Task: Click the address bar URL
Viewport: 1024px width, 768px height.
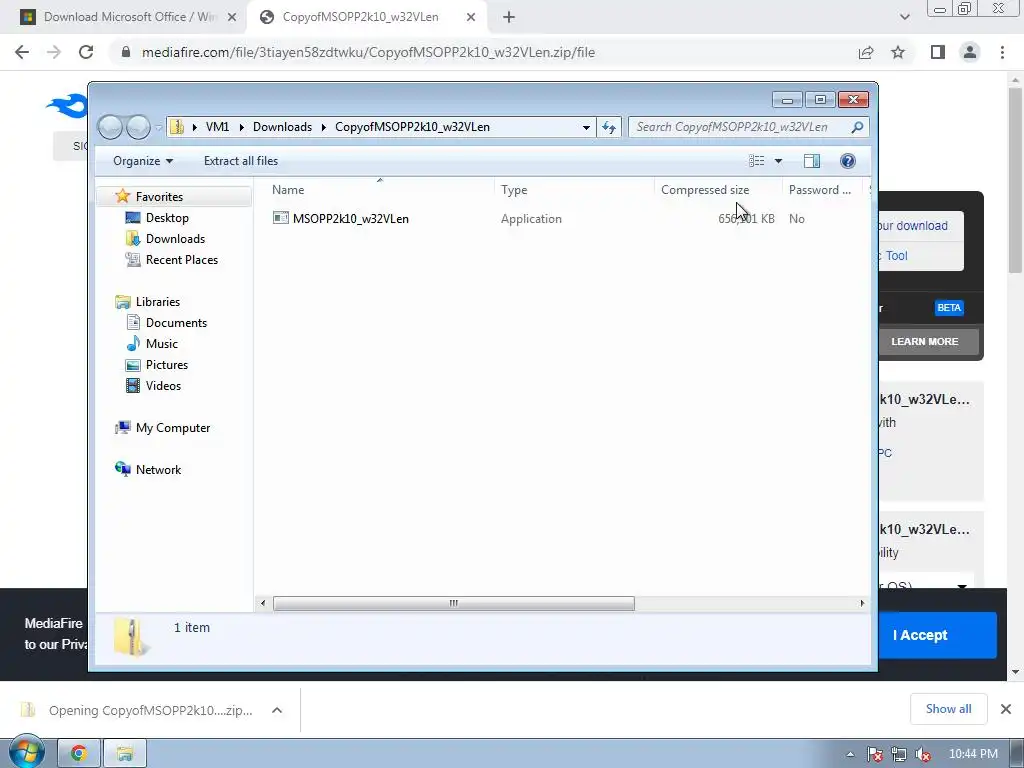Action: coord(368,52)
